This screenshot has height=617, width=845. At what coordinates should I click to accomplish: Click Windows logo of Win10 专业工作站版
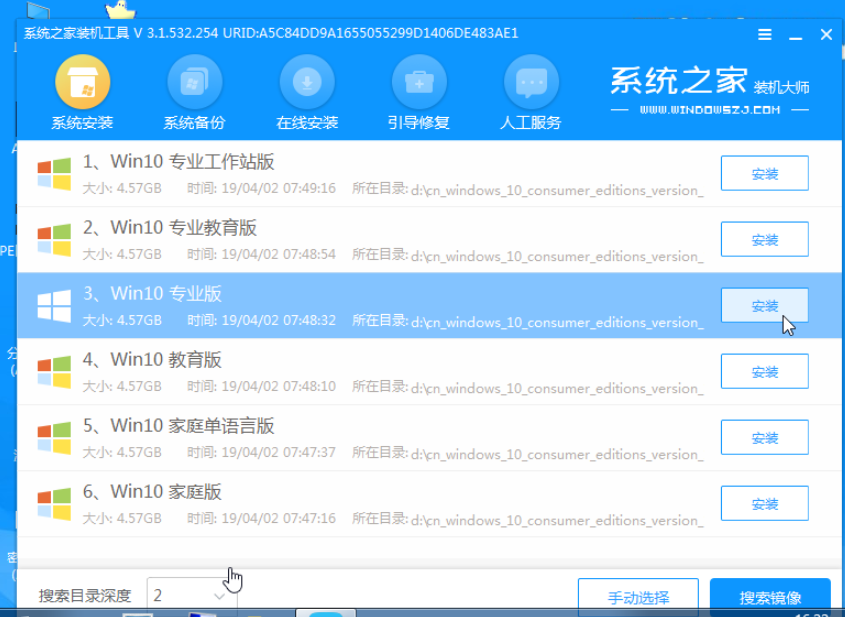pos(54,174)
